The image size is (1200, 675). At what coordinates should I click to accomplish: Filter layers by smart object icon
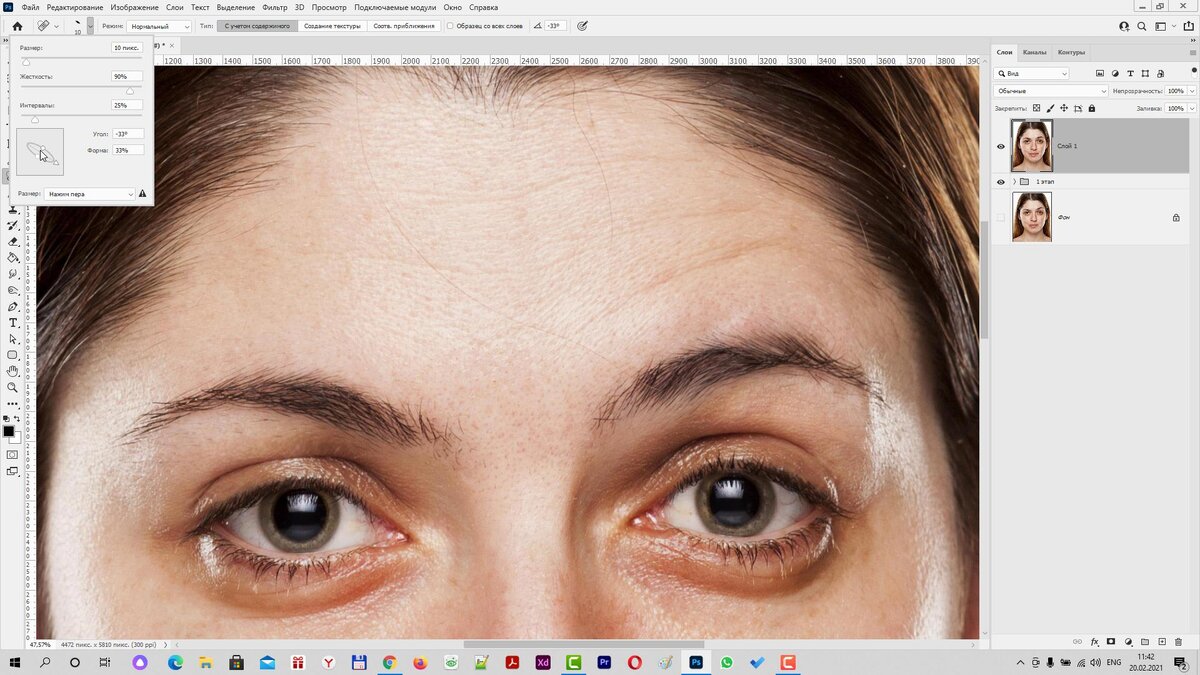click(x=1160, y=73)
